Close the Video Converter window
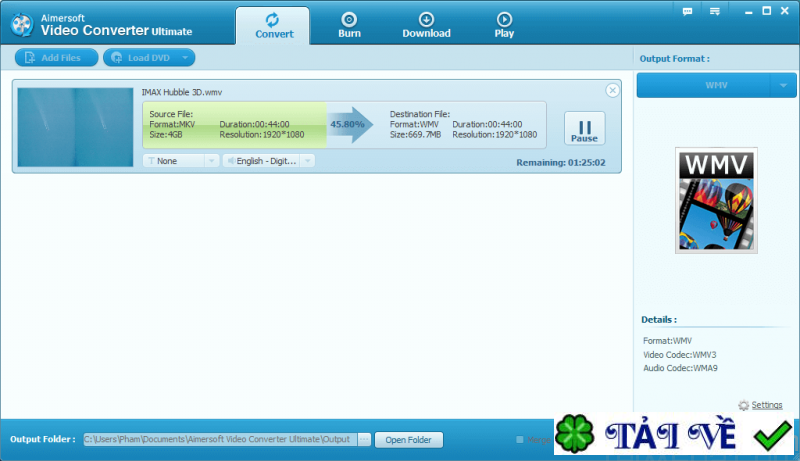This screenshot has height=461, width=800. pos(785,11)
